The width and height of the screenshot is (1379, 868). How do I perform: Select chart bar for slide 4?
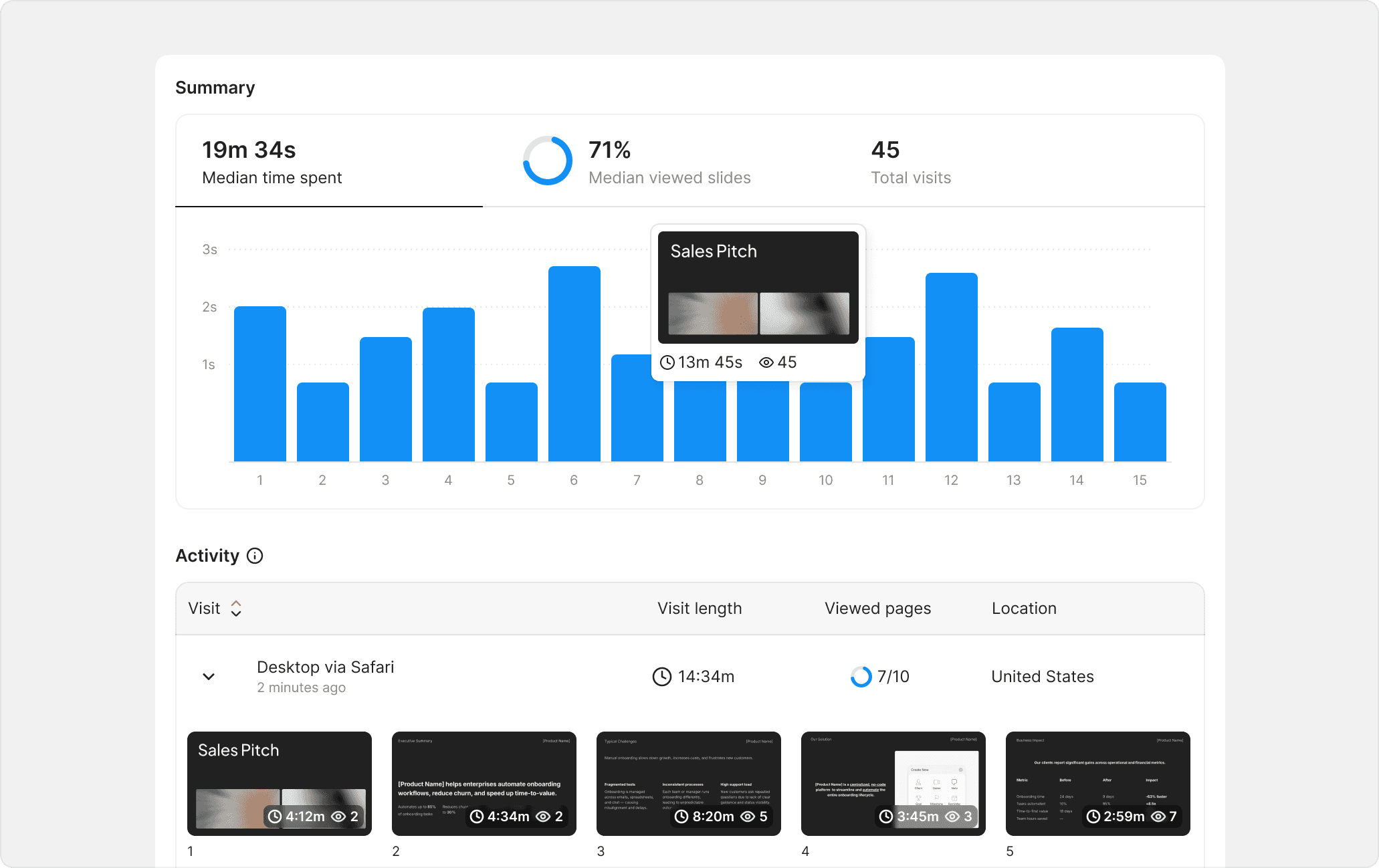[449, 385]
